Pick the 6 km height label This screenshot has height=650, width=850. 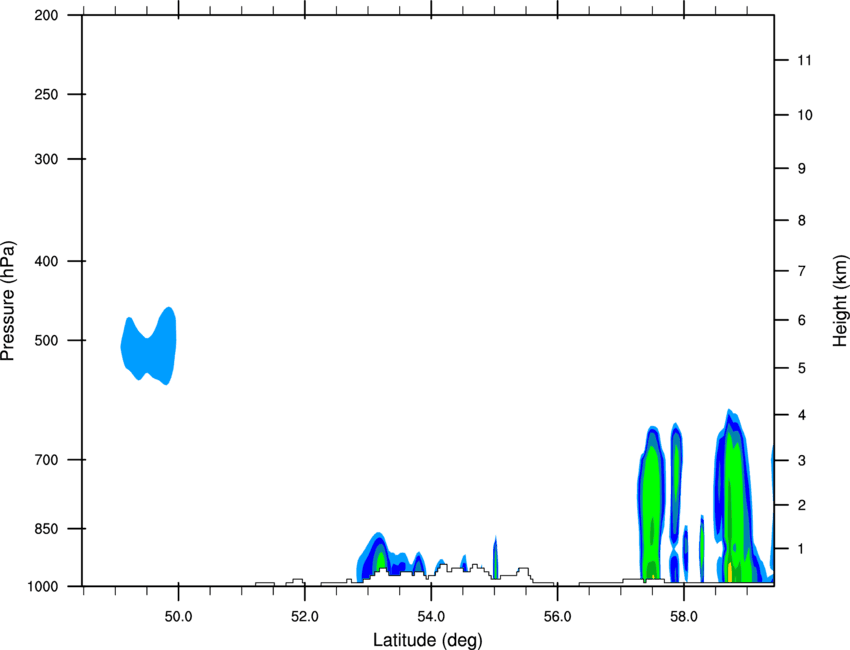pyautogui.click(x=802, y=320)
